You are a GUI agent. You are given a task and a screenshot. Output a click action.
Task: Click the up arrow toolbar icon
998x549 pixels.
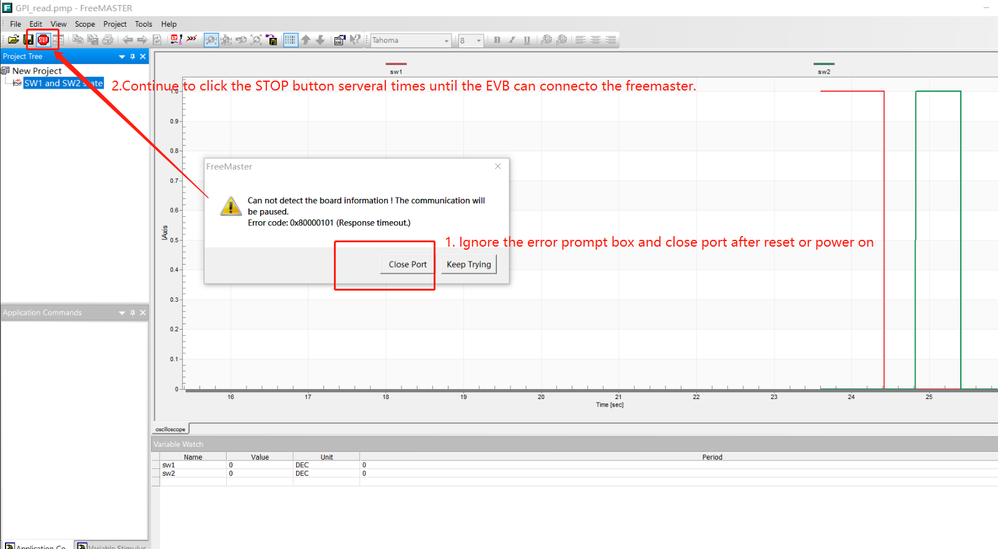pyautogui.click(x=306, y=39)
